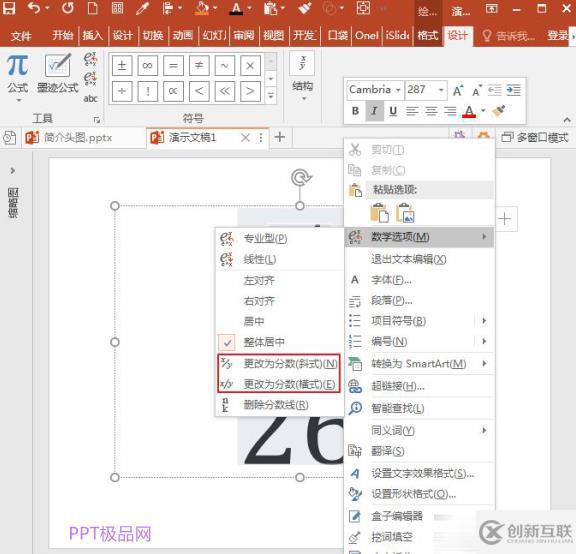Open the 墨迹公式 ink equation tool
Image resolution: width=576 pixels, height=554 pixels.
tap(58, 73)
